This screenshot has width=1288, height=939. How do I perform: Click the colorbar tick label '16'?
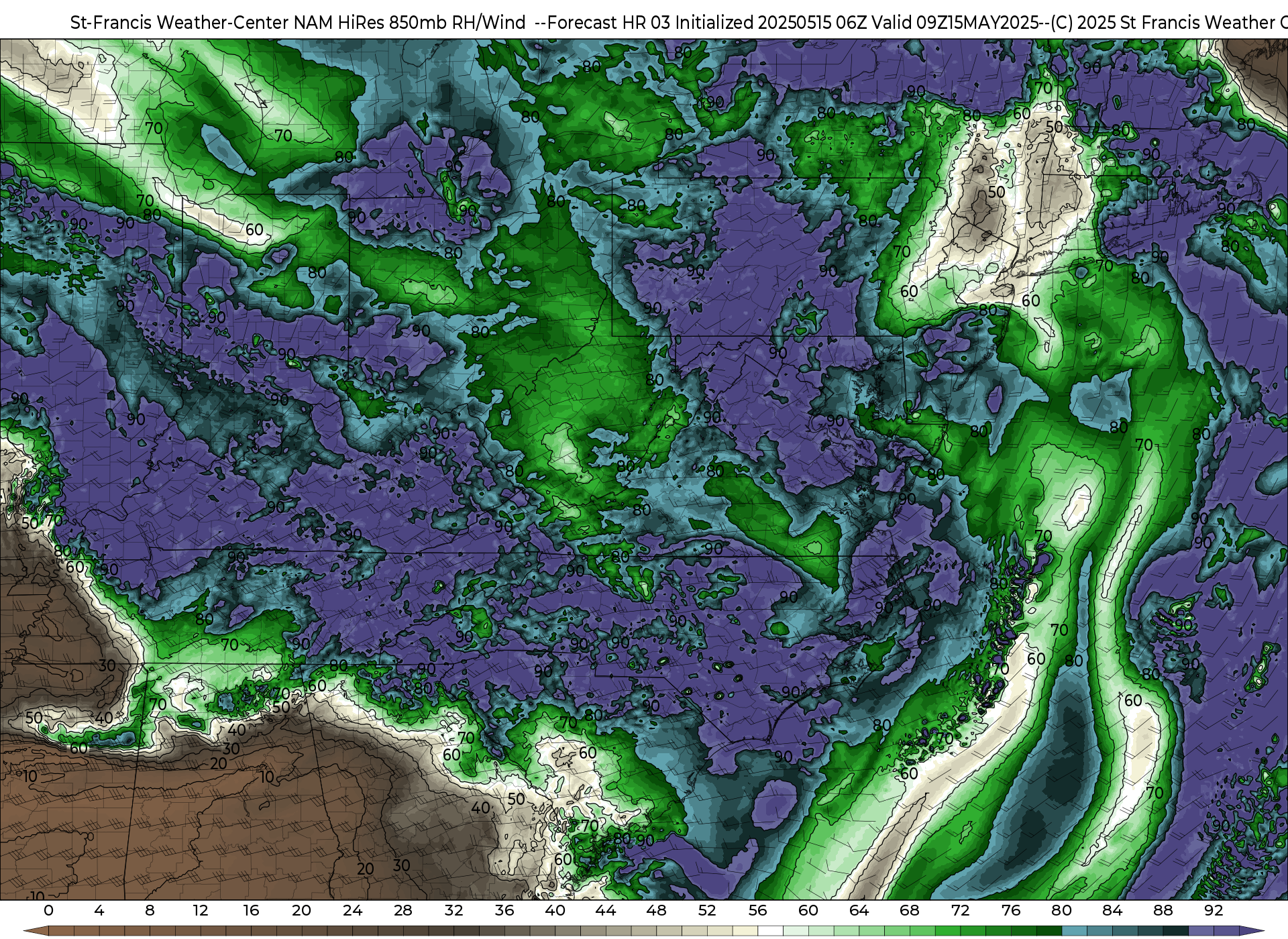click(251, 911)
